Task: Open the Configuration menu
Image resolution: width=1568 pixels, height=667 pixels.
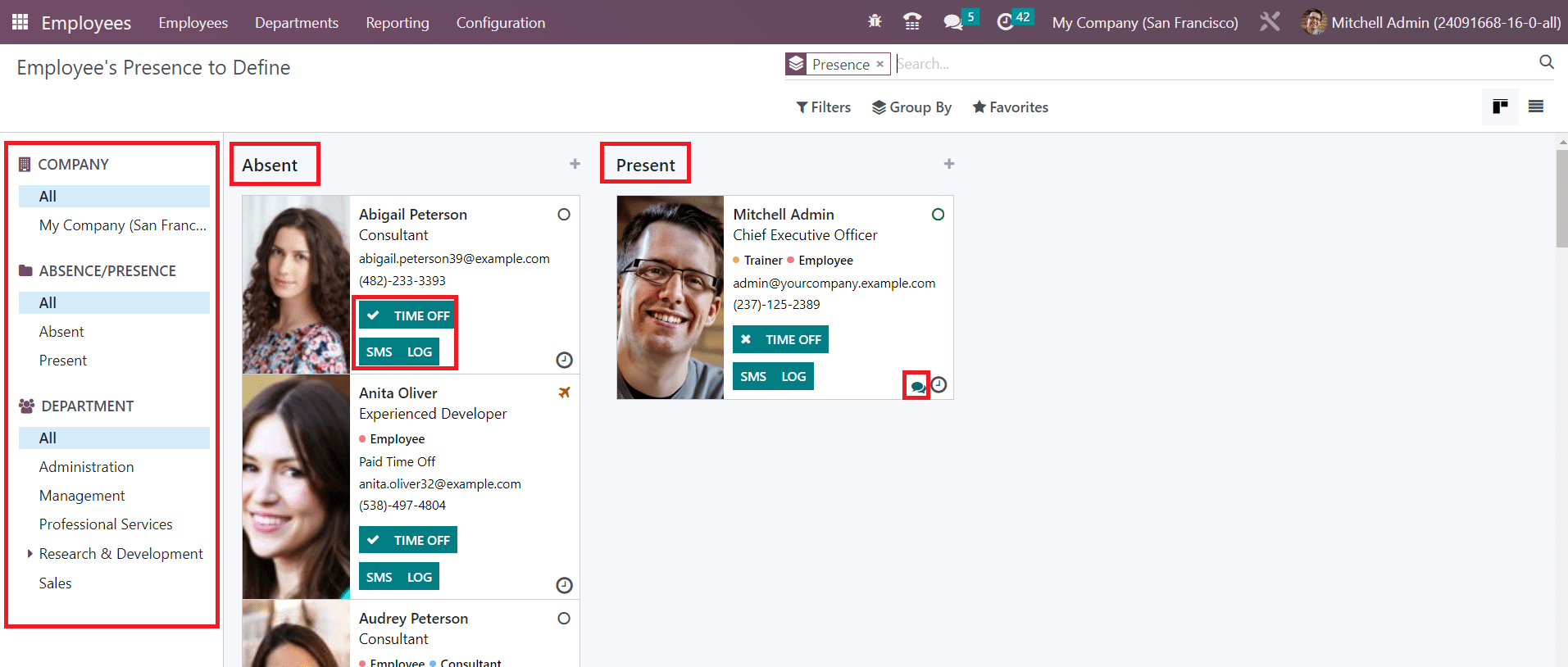Action: (x=500, y=23)
